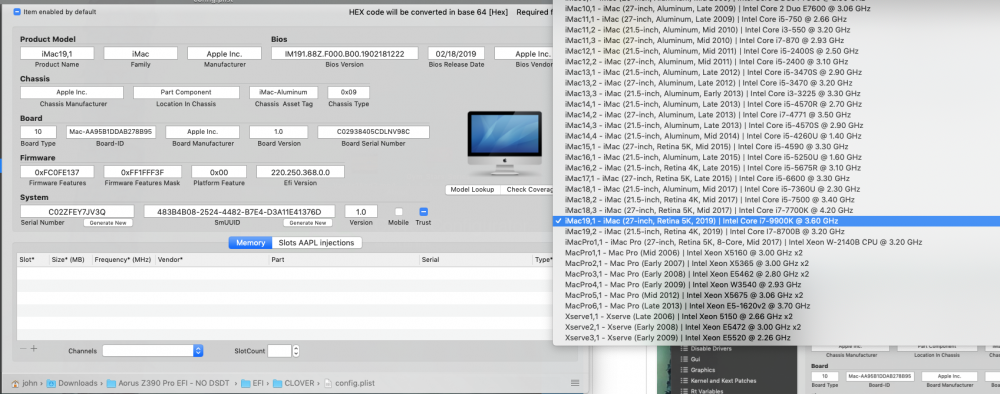Toggle the Mobile checkbox
Image resolution: width=1000 pixels, height=394 pixels.
tap(399, 212)
